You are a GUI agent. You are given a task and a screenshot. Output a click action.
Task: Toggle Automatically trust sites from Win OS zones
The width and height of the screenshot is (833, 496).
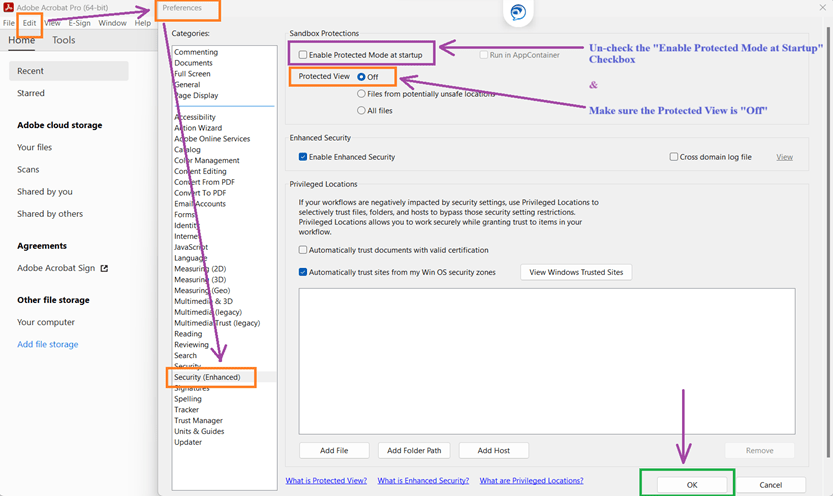pos(303,272)
